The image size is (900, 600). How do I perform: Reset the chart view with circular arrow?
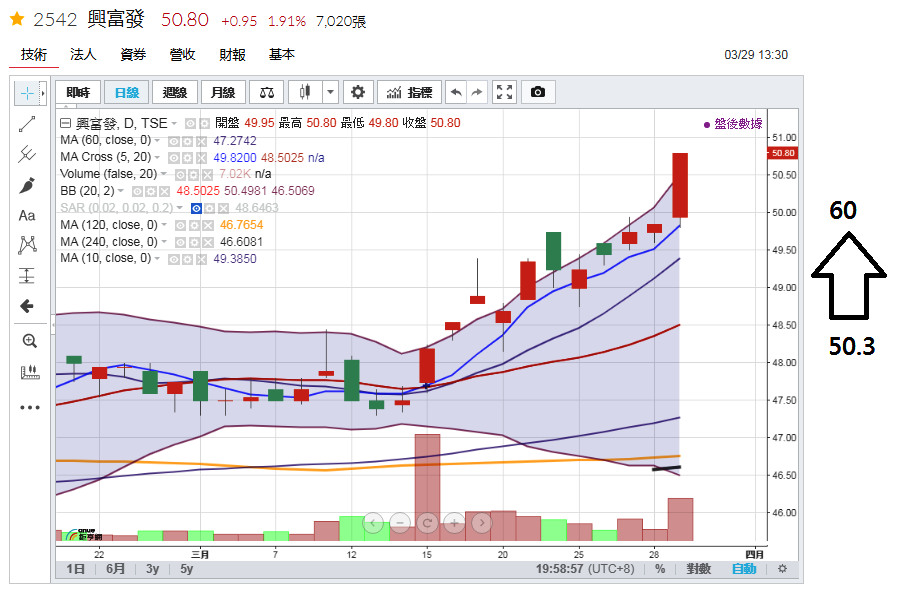tap(427, 522)
